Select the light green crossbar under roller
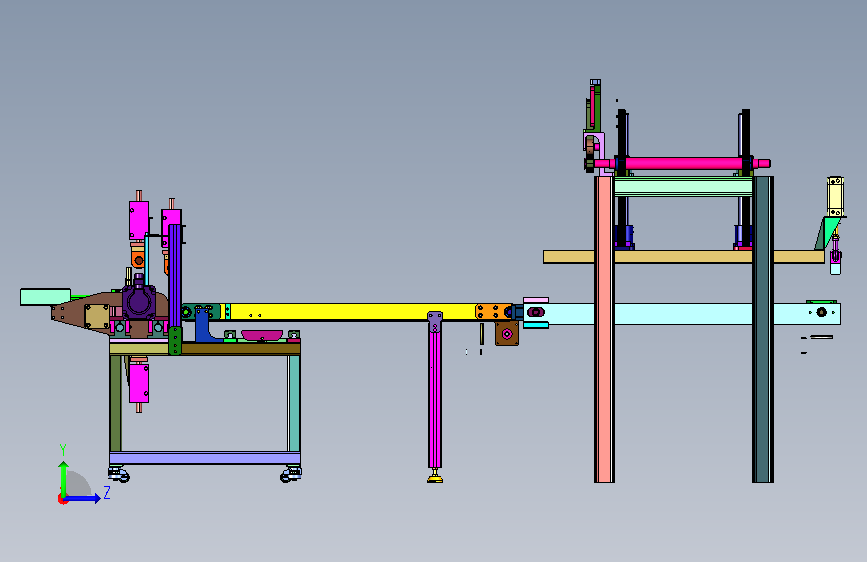867x562 pixels. 683,186
